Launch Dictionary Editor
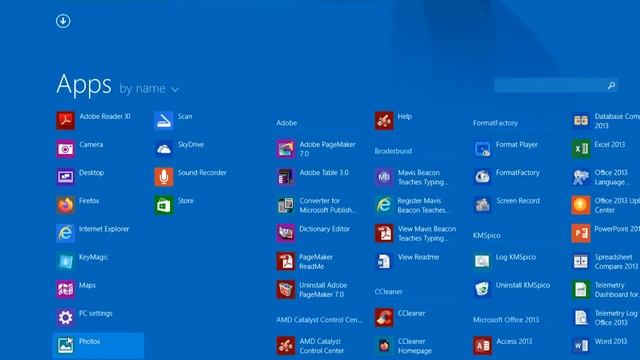Image resolution: width=640 pixels, height=360 pixels. tap(313, 233)
